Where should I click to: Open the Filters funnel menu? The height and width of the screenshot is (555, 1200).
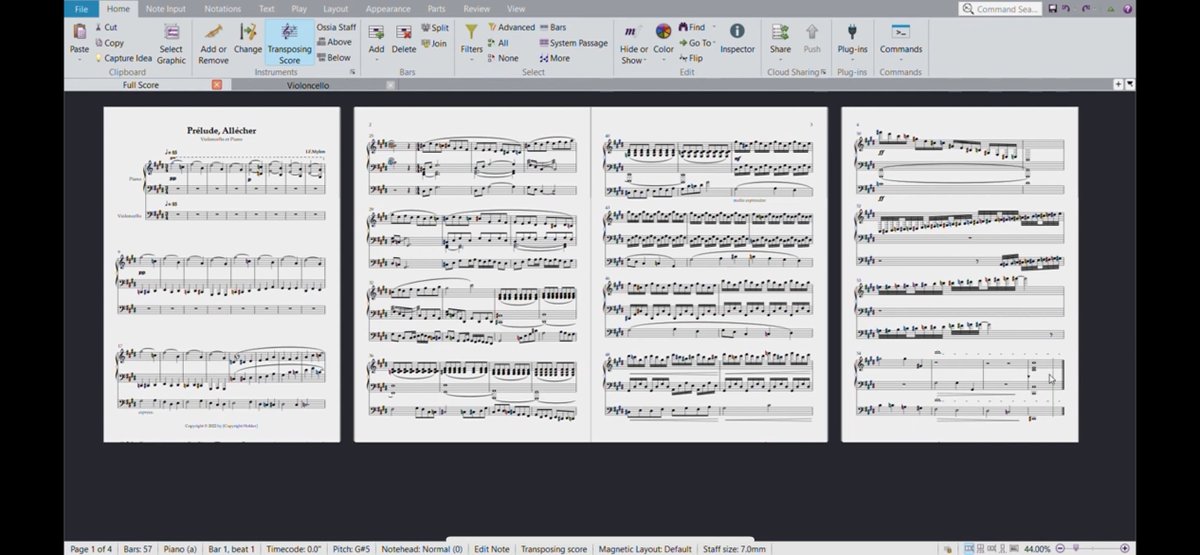point(471,40)
